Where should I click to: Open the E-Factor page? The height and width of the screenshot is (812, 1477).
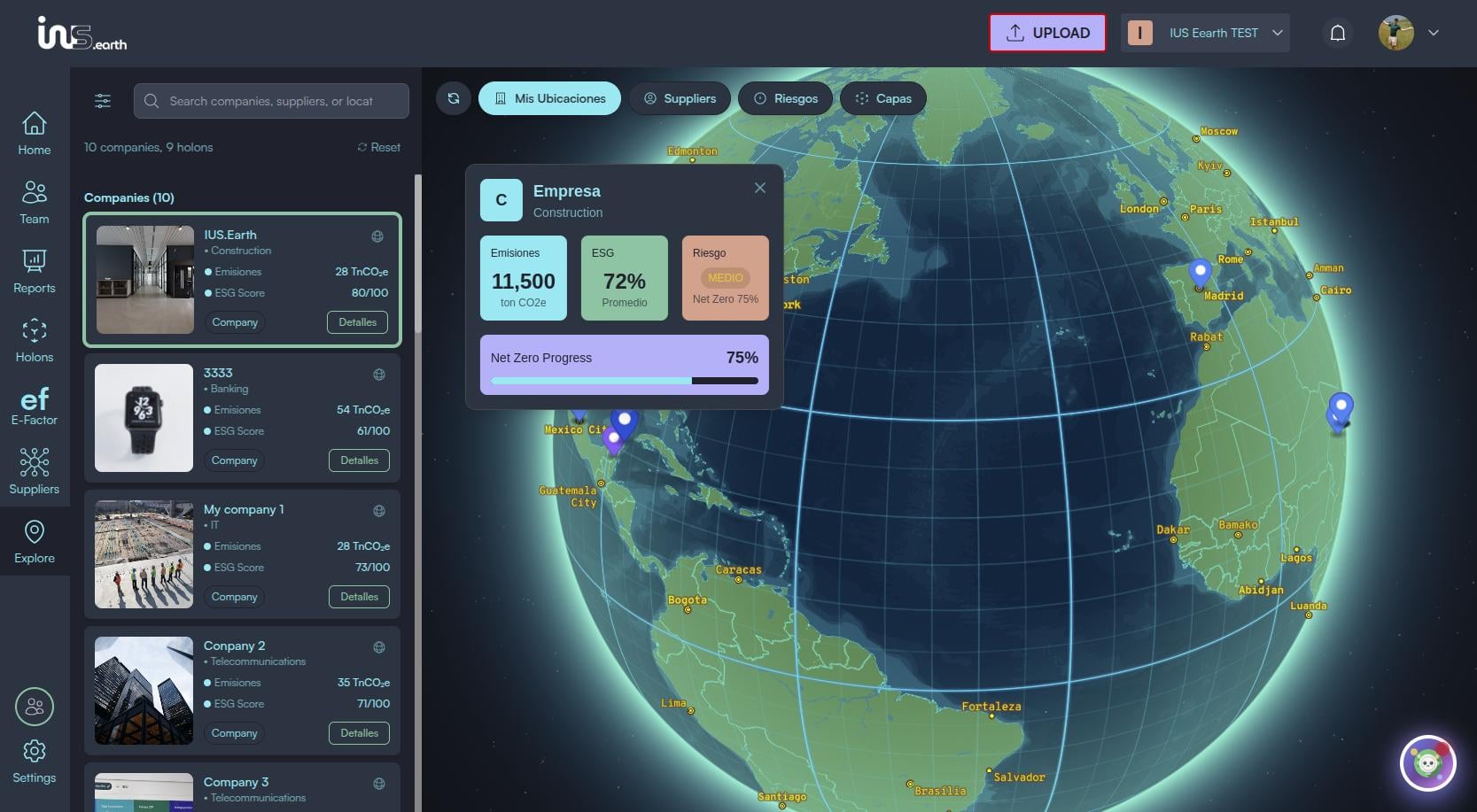35,407
